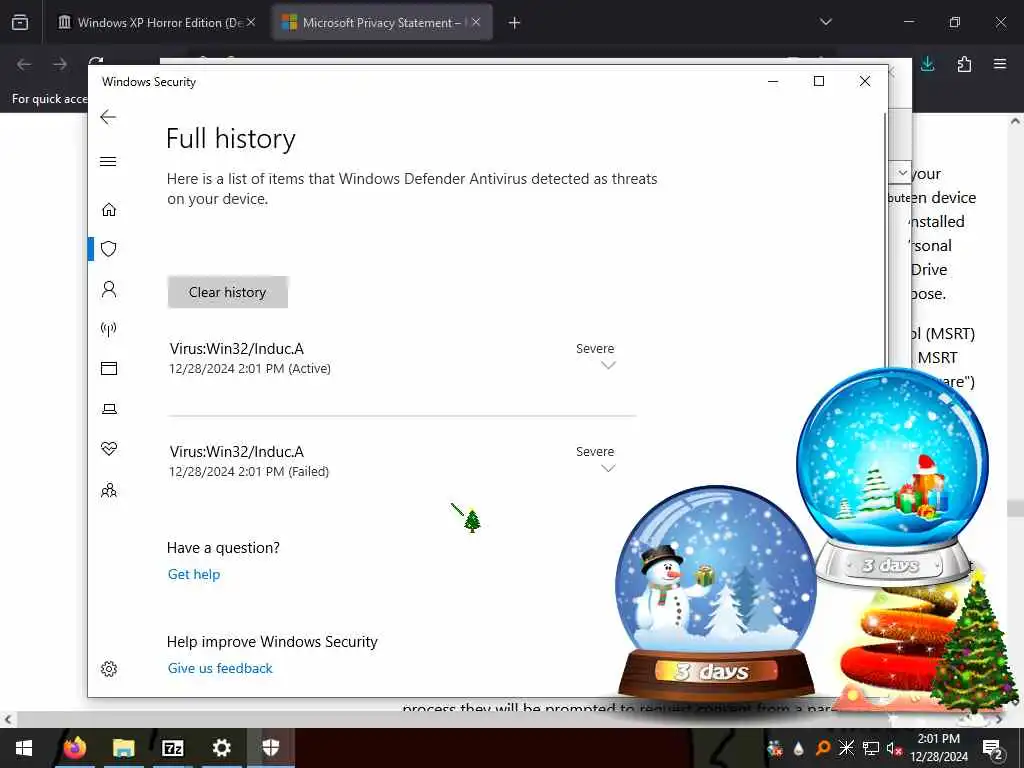
Task: Launch Firefox from the taskbar
Action: [74, 748]
